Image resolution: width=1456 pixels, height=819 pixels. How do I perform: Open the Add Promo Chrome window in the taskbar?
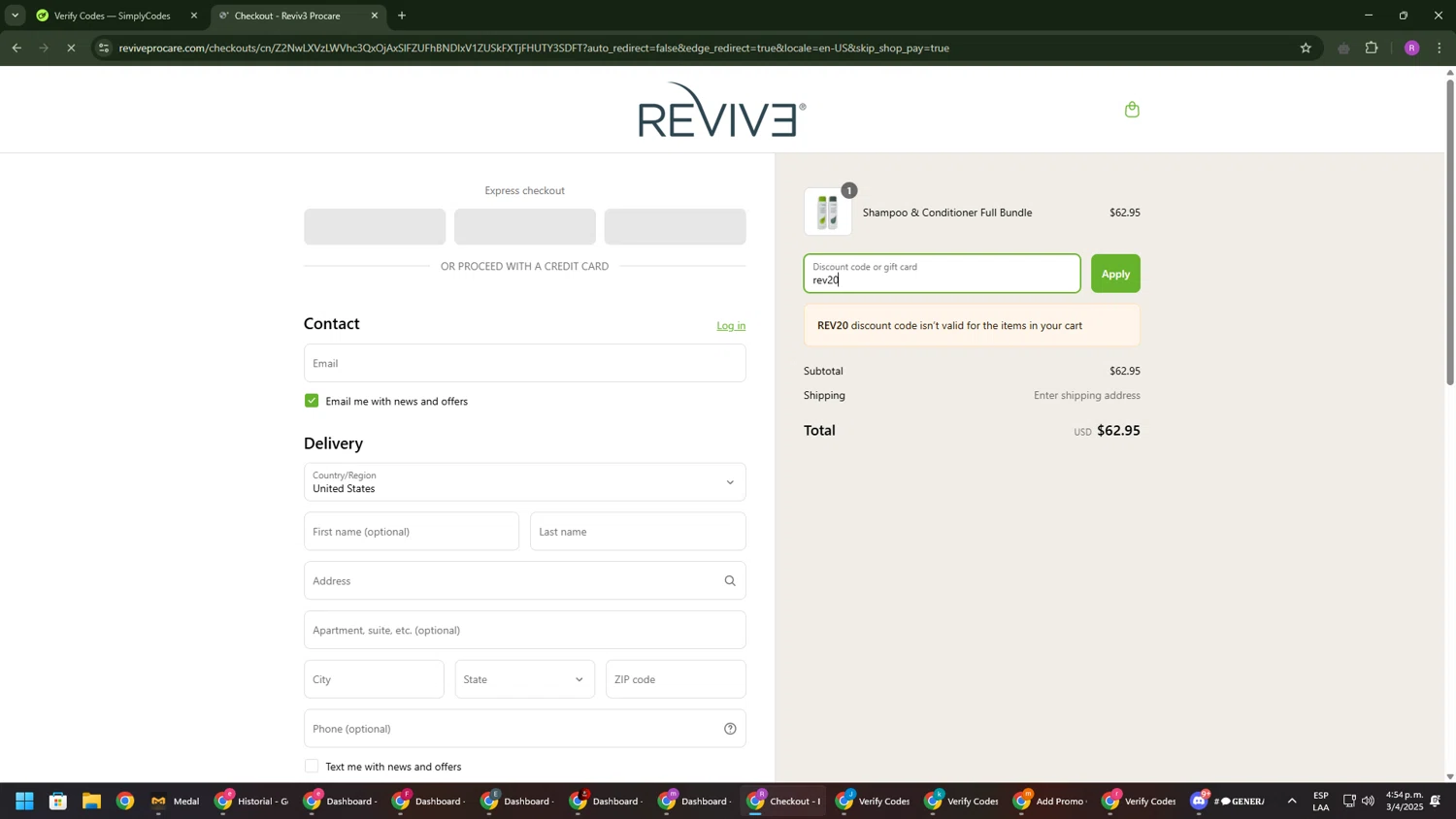[x=1048, y=802]
